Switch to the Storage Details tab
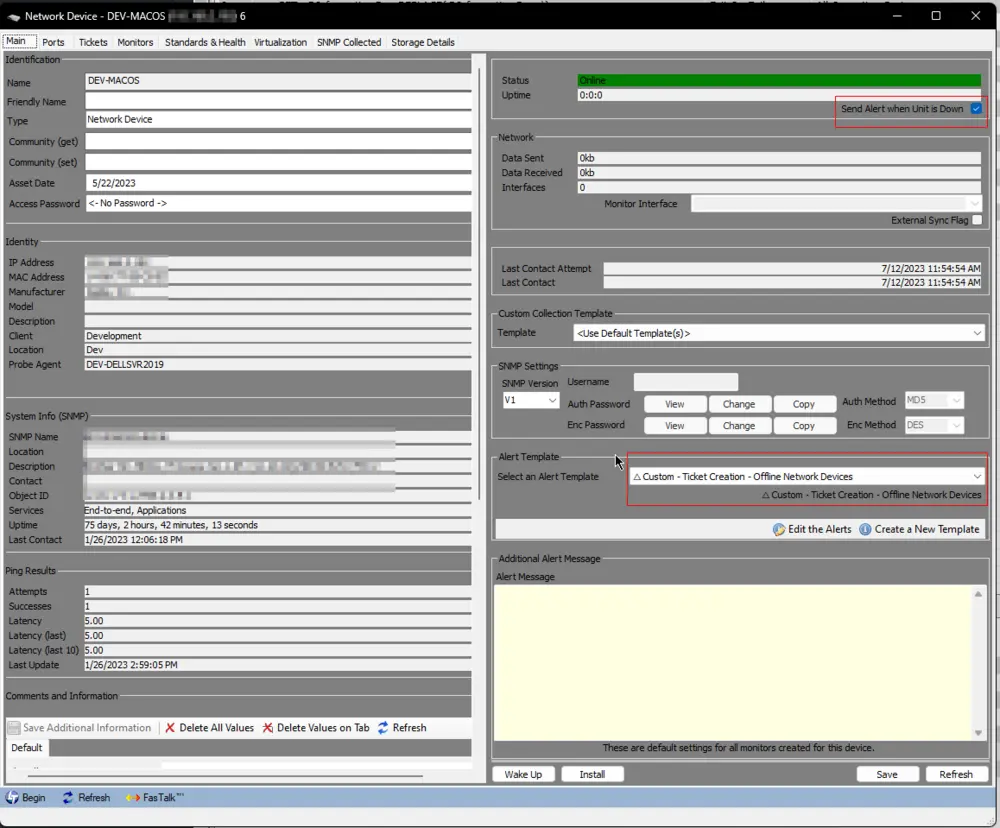 coord(423,42)
